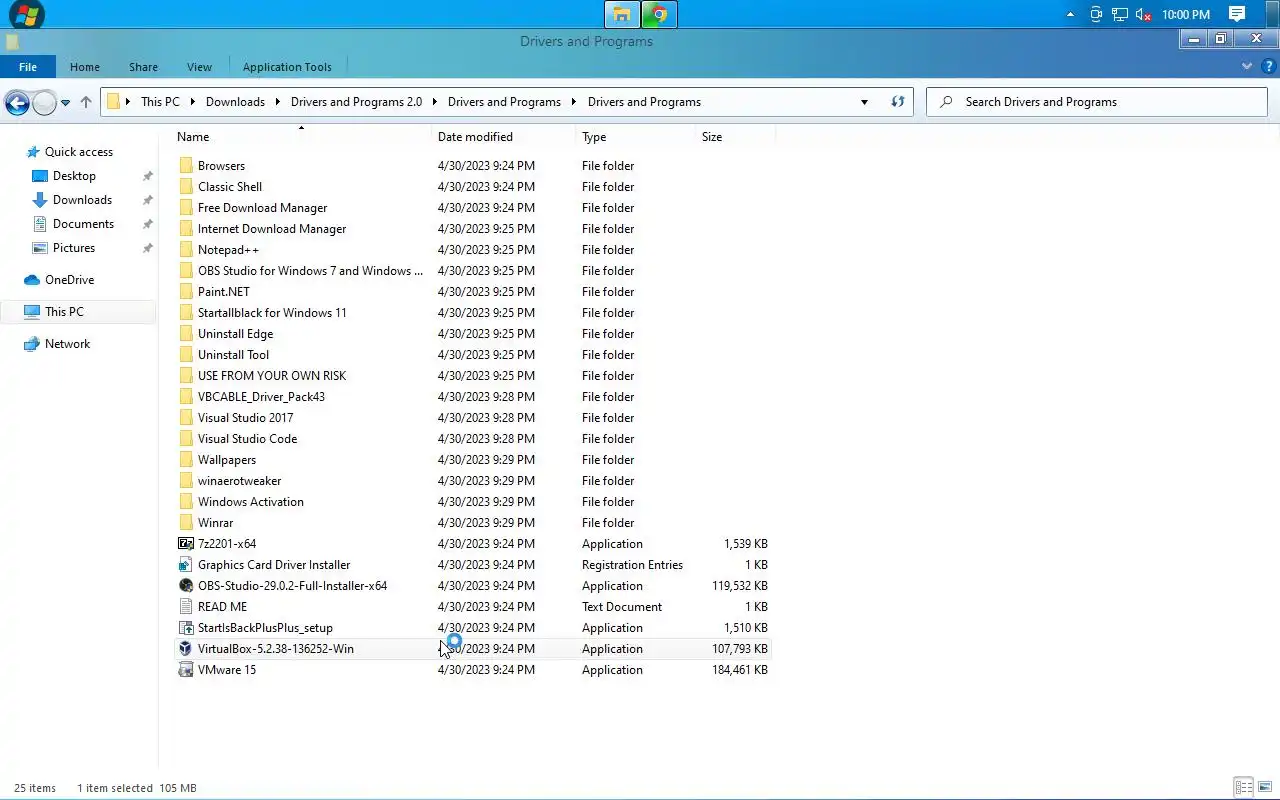Image resolution: width=1280 pixels, height=800 pixels.
Task: Select the READ ME text document icon
Action: click(186, 607)
